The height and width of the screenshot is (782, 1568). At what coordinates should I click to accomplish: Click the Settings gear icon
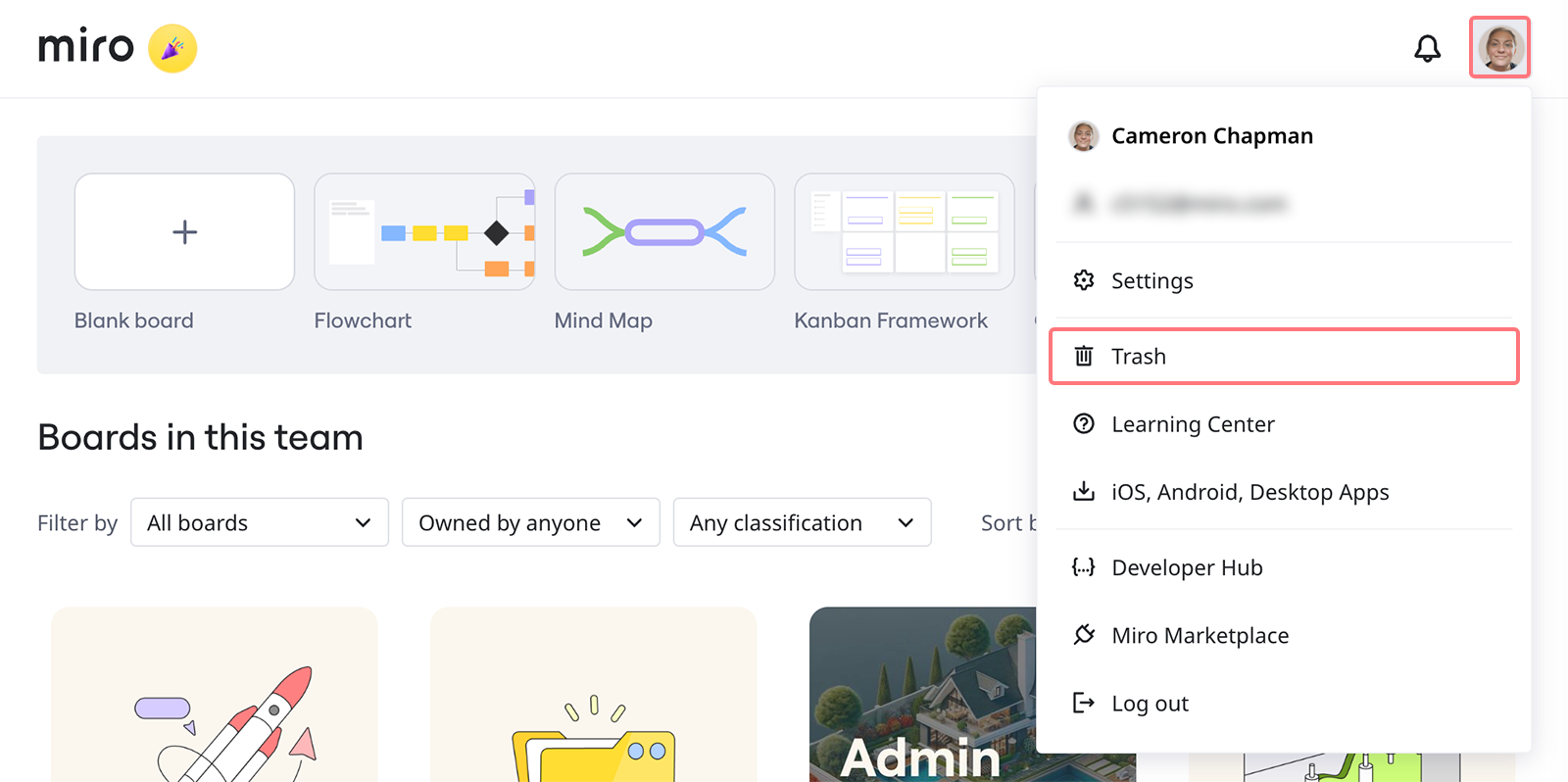[1083, 280]
